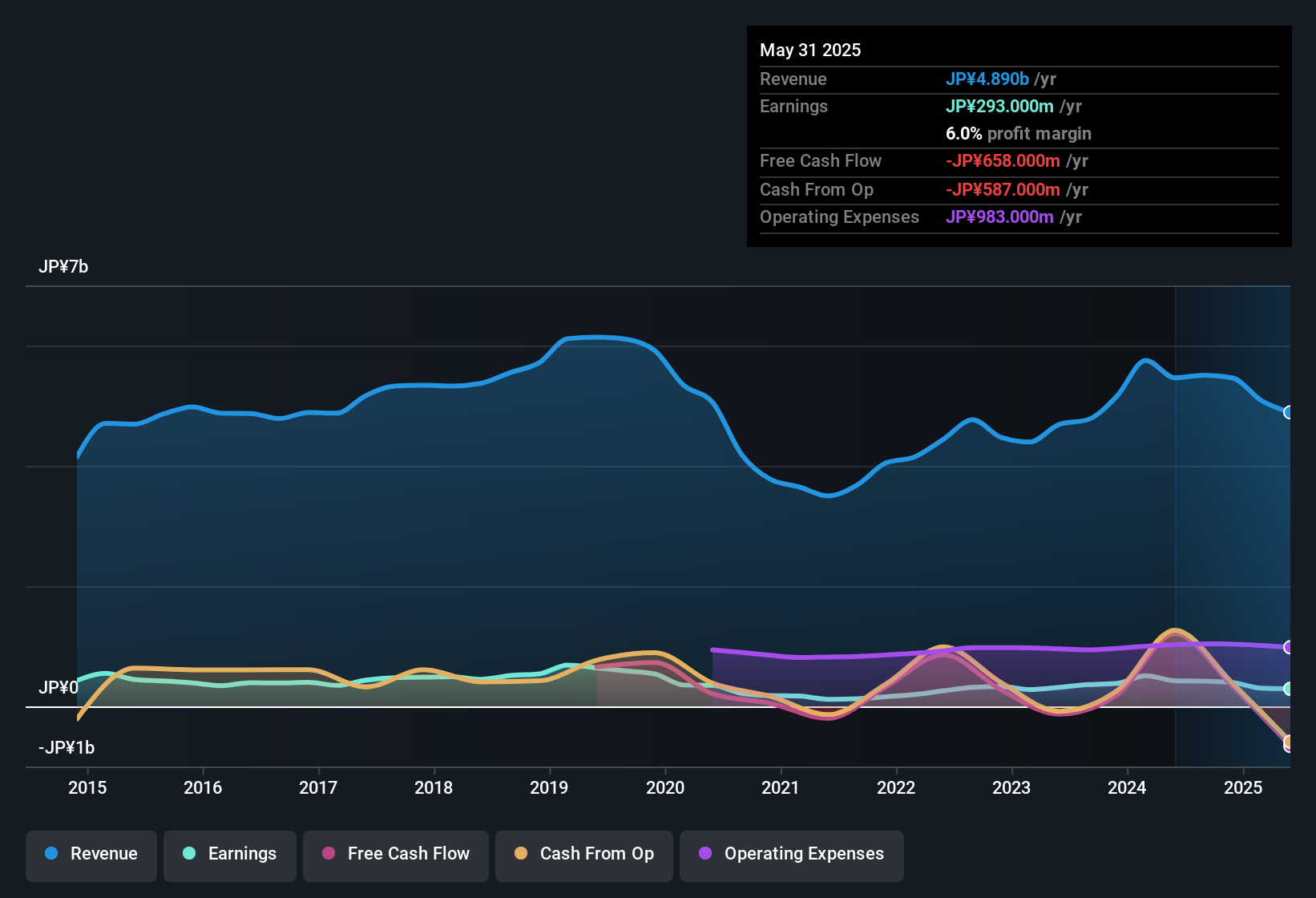Click the -JP¥658.000m free cash flow value
Screen dimensions: 1316x898
[1003, 161]
